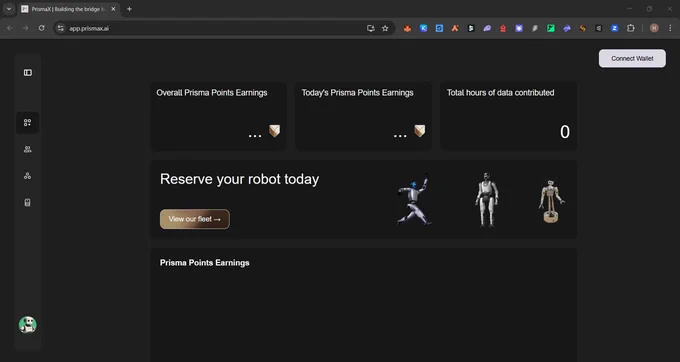Click the Prisma badge icon in the Overall earnings card

coord(275,131)
